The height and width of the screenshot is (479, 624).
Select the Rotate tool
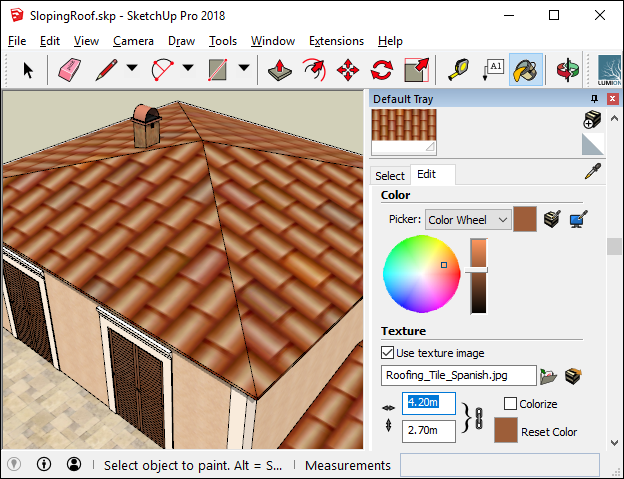click(x=382, y=69)
